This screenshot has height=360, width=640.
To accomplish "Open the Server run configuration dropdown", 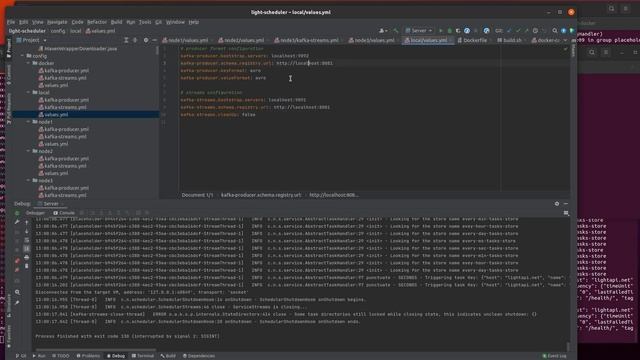I will 418,31.
